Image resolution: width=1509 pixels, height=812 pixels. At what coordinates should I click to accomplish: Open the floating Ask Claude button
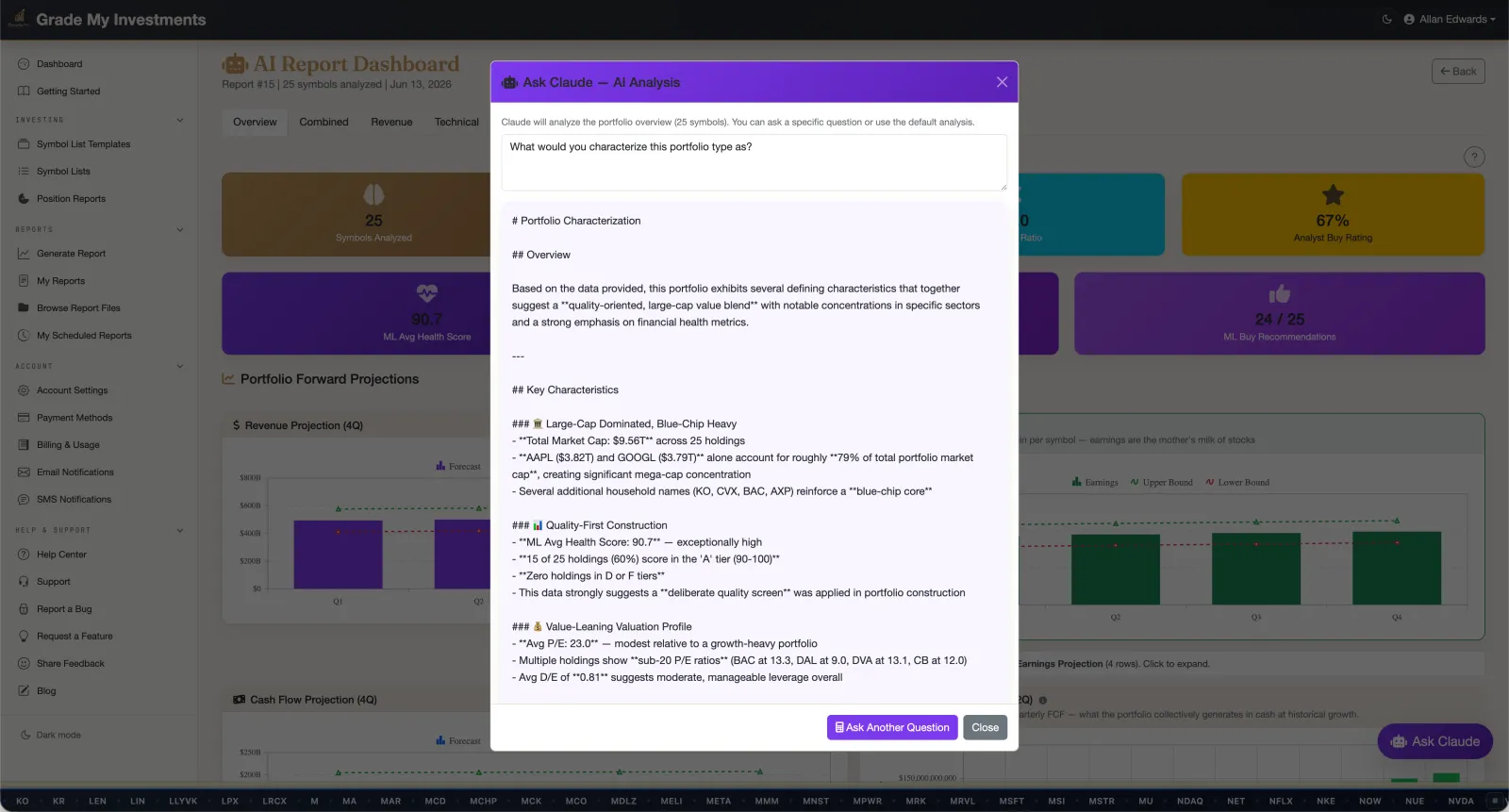pyautogui.click(x=1435, y=741)
